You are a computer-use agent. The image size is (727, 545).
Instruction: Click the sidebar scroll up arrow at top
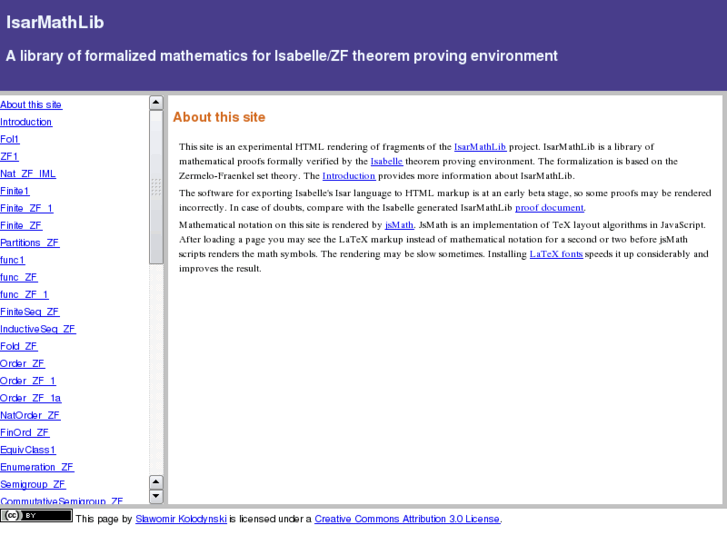point(156,102)
